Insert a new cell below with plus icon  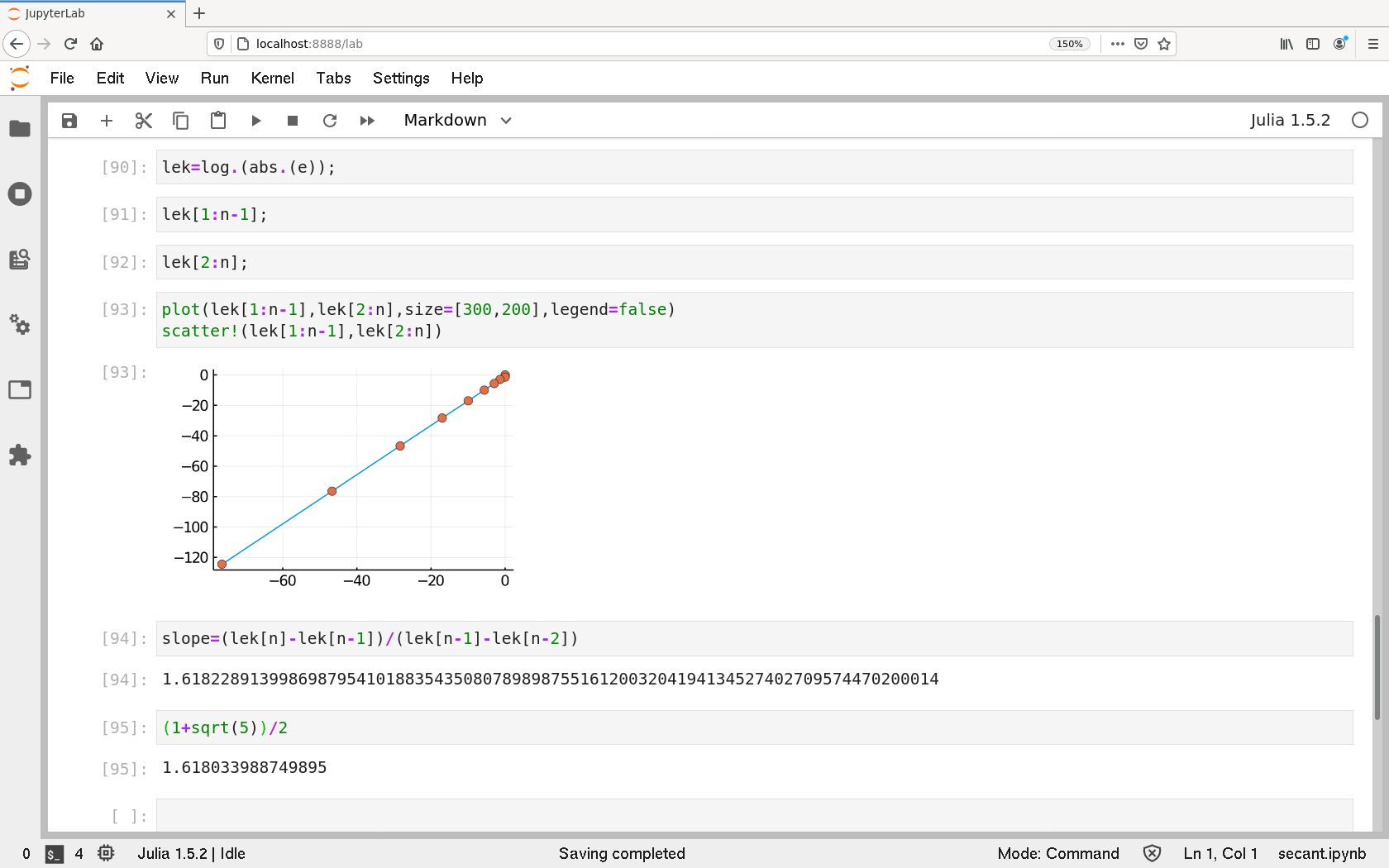(x=107, y=121)
